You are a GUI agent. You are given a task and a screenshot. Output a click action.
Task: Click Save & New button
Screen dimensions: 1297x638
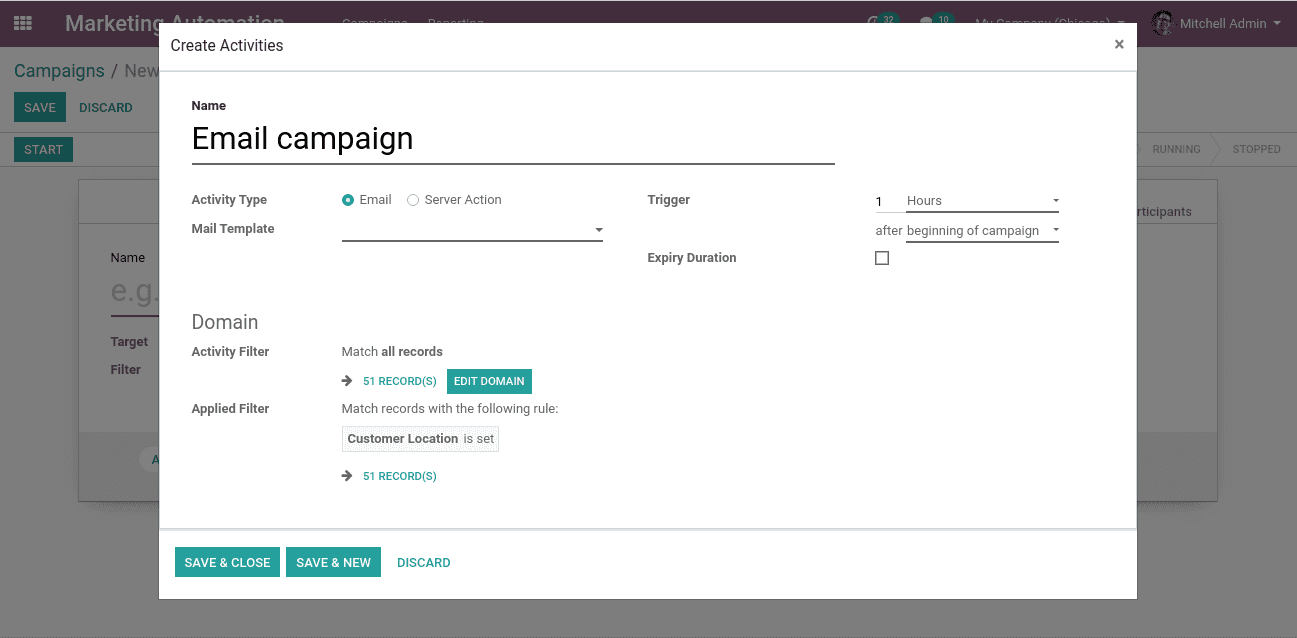[333, 562]
